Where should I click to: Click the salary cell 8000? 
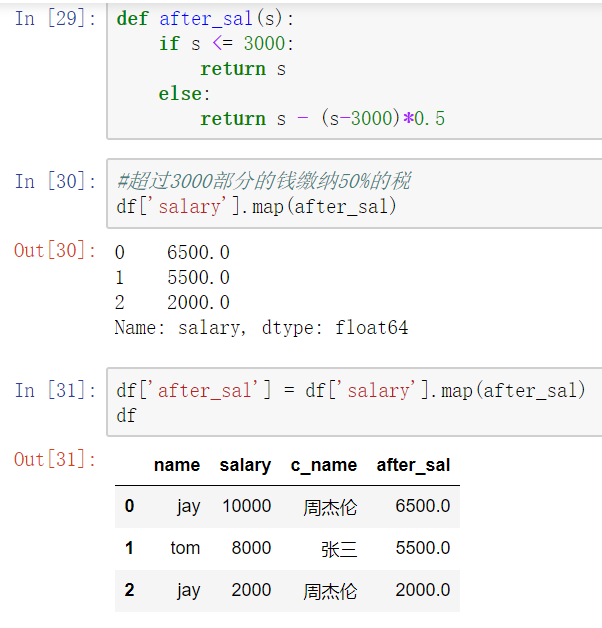click(252, 548)
